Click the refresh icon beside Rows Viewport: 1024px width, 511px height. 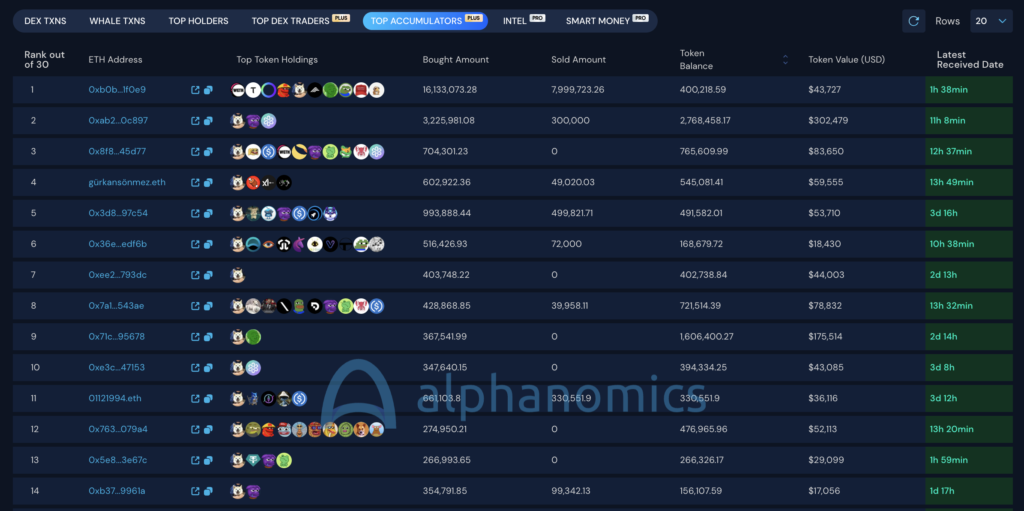[x=913, y=21]
